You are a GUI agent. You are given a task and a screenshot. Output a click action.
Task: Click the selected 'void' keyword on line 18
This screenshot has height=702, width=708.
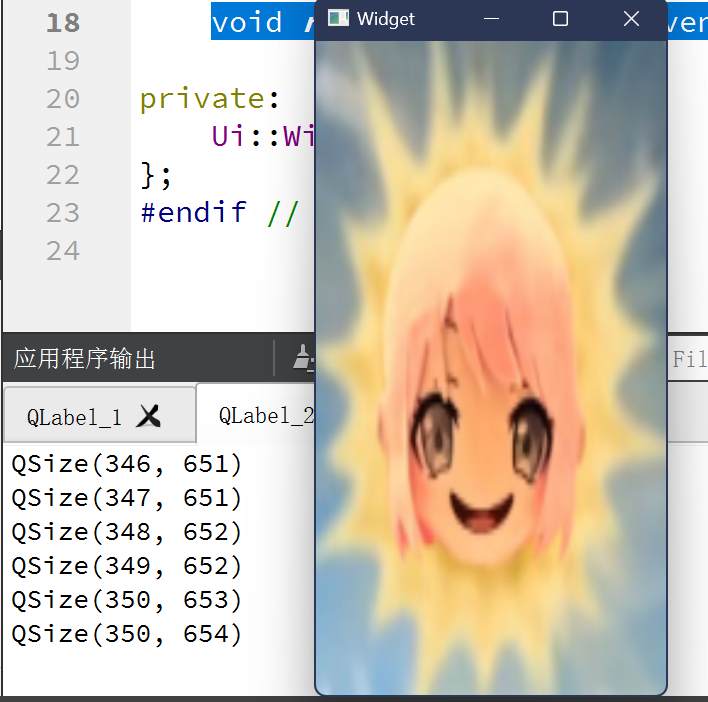point(247,22)
